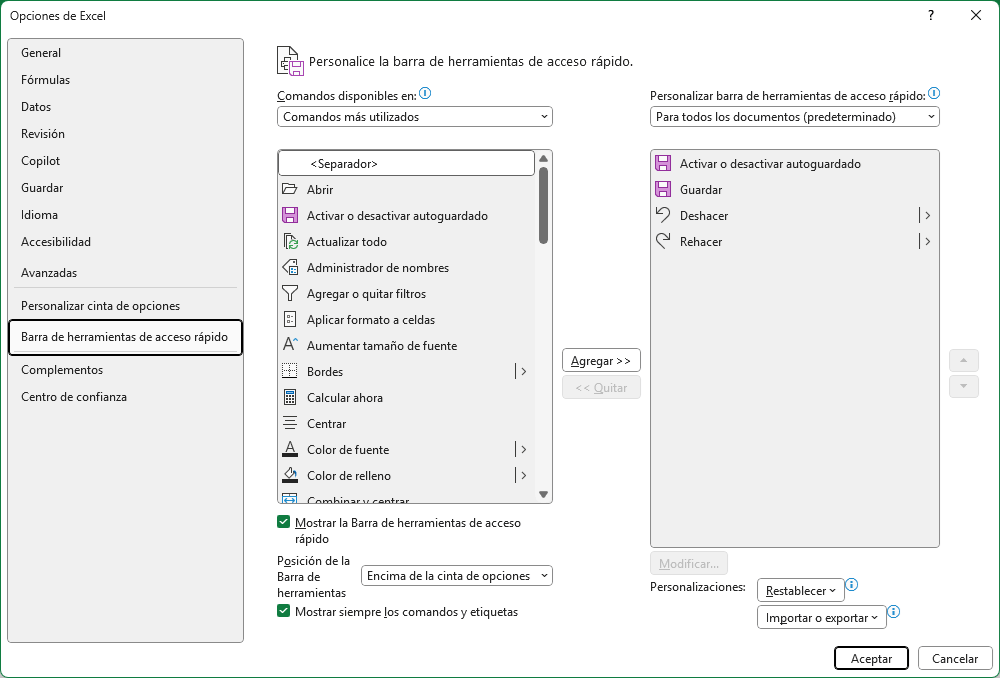
Task: Click the commands list scrollbar thumb
Action: tap(543, 205)
